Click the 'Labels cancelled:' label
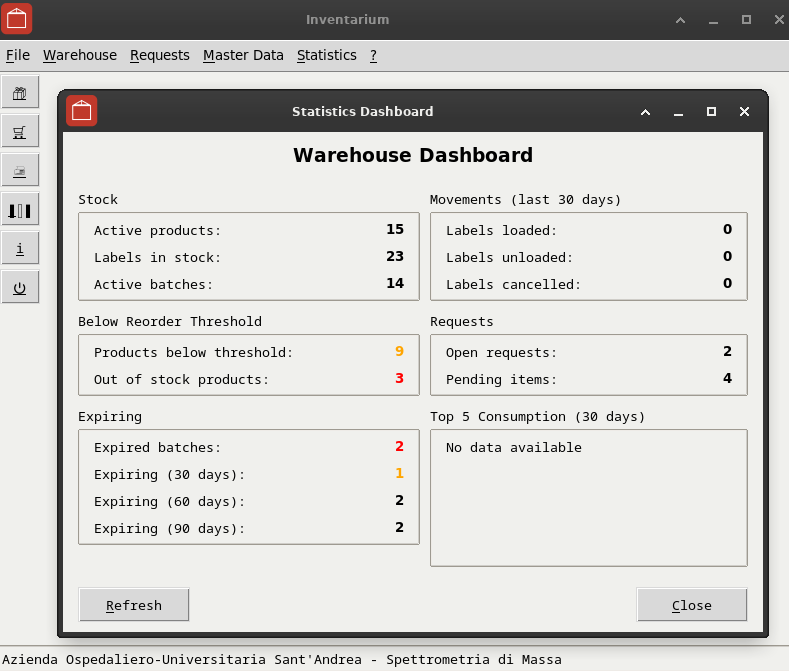Screen dimensions: 789x671 (x=513, y=285)
